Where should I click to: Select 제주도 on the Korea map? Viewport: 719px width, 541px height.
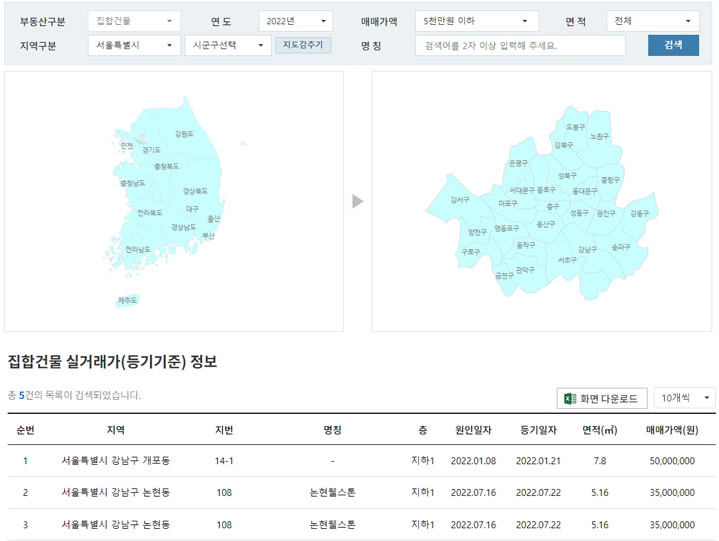click(127, 300)
